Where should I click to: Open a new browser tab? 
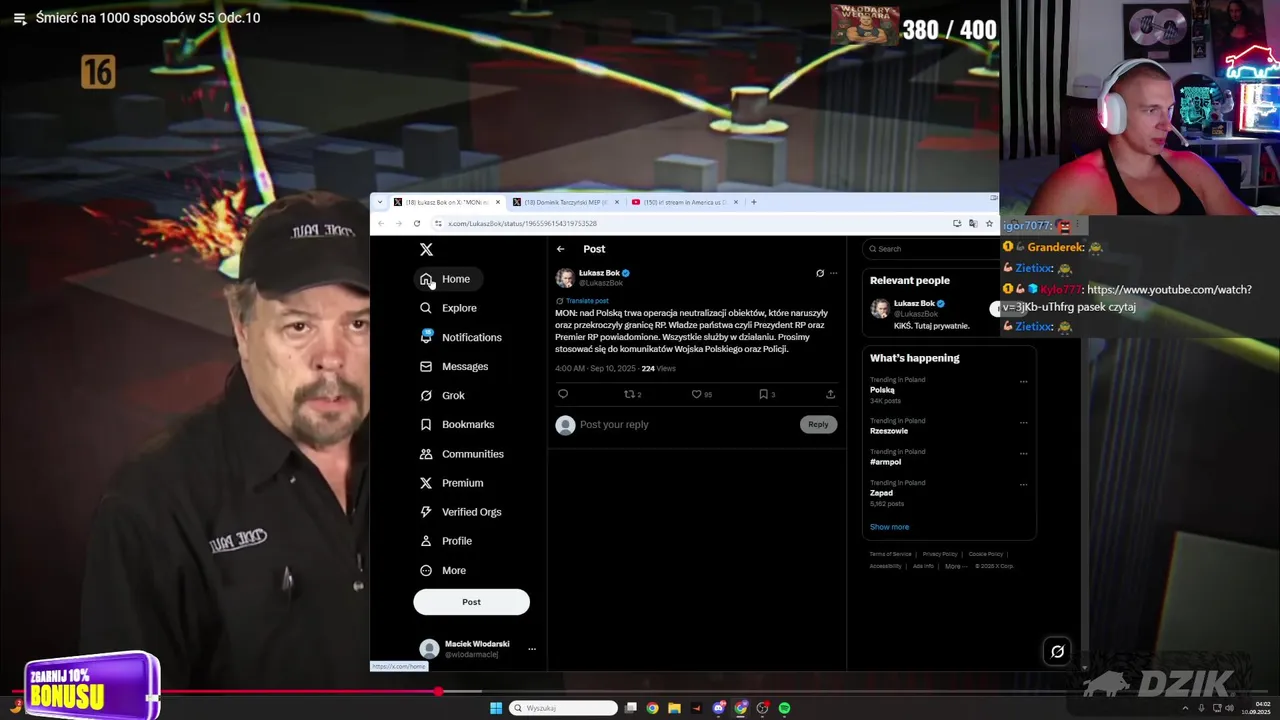coord(754,202)
